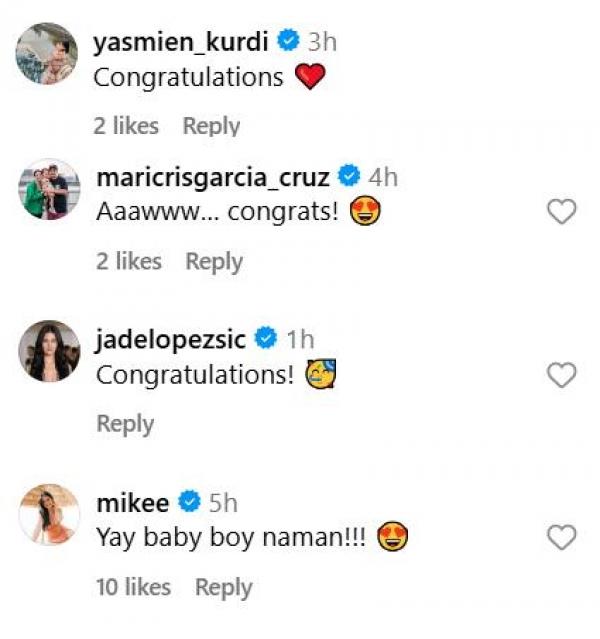Screen dimensions: 600x639
Task: Click mikee's verified badge
Action: point(189,502)
